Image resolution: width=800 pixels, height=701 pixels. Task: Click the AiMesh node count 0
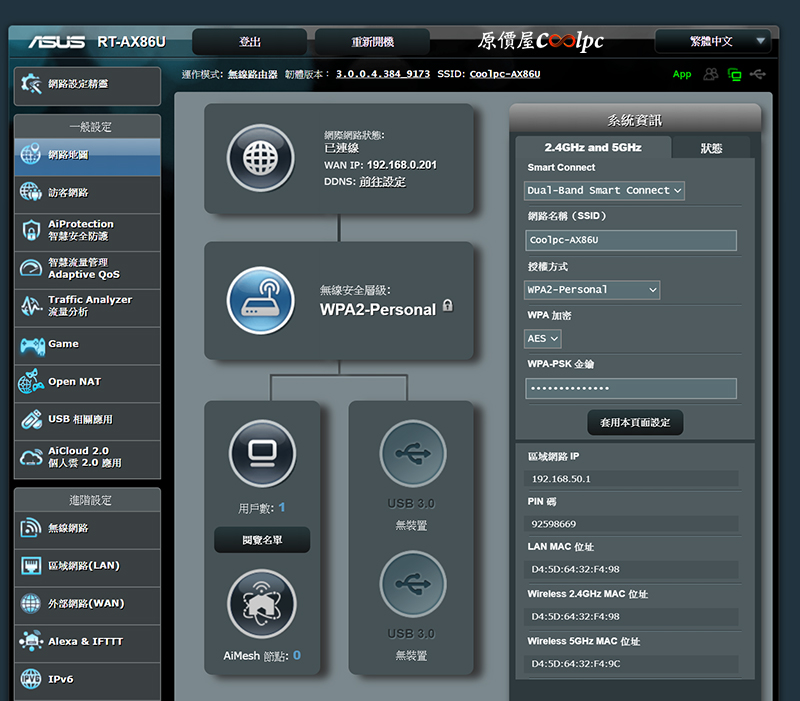coord(297,655)
